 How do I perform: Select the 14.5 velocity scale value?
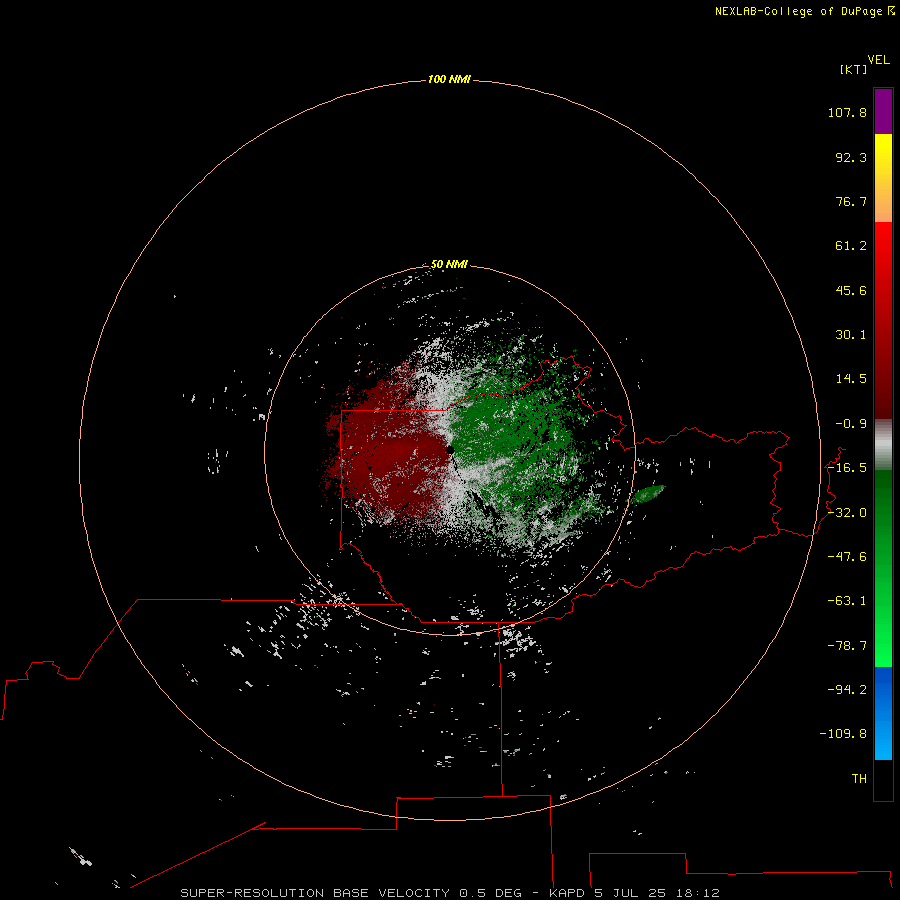tap(851, 379)
